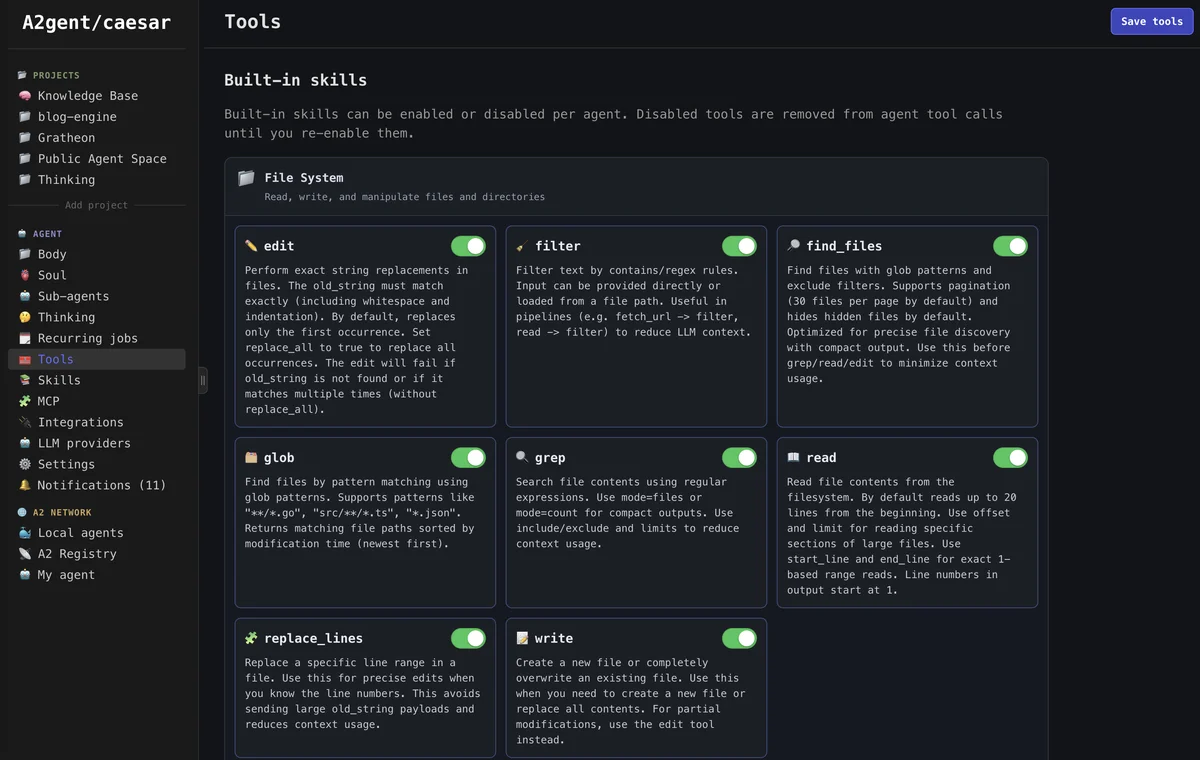The height and width of the screenshot is (760, 1200).
Task: Disable the replace_lines toggle
Action: (468, 638)
